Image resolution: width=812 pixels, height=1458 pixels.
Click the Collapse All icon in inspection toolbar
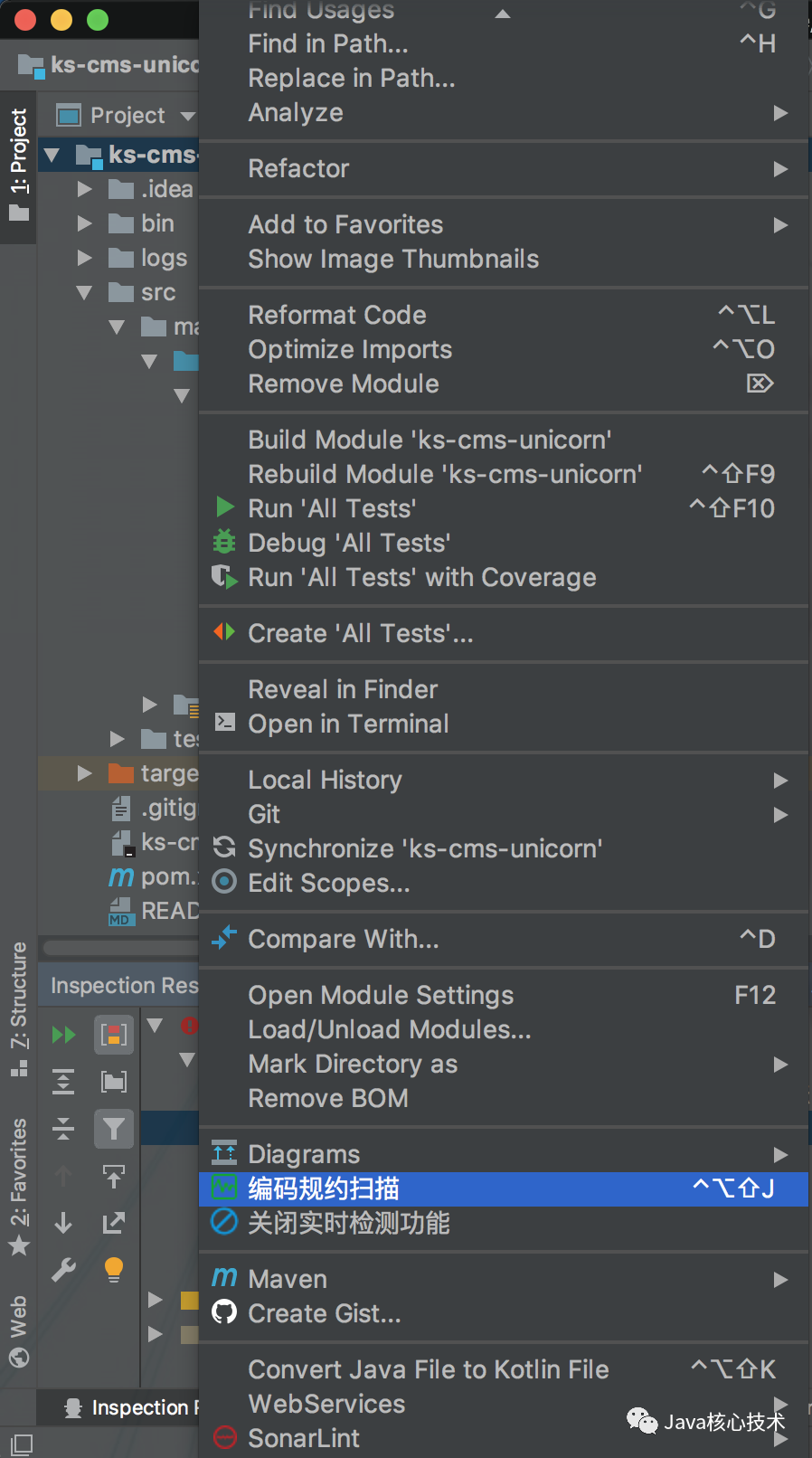point(63,1128)
